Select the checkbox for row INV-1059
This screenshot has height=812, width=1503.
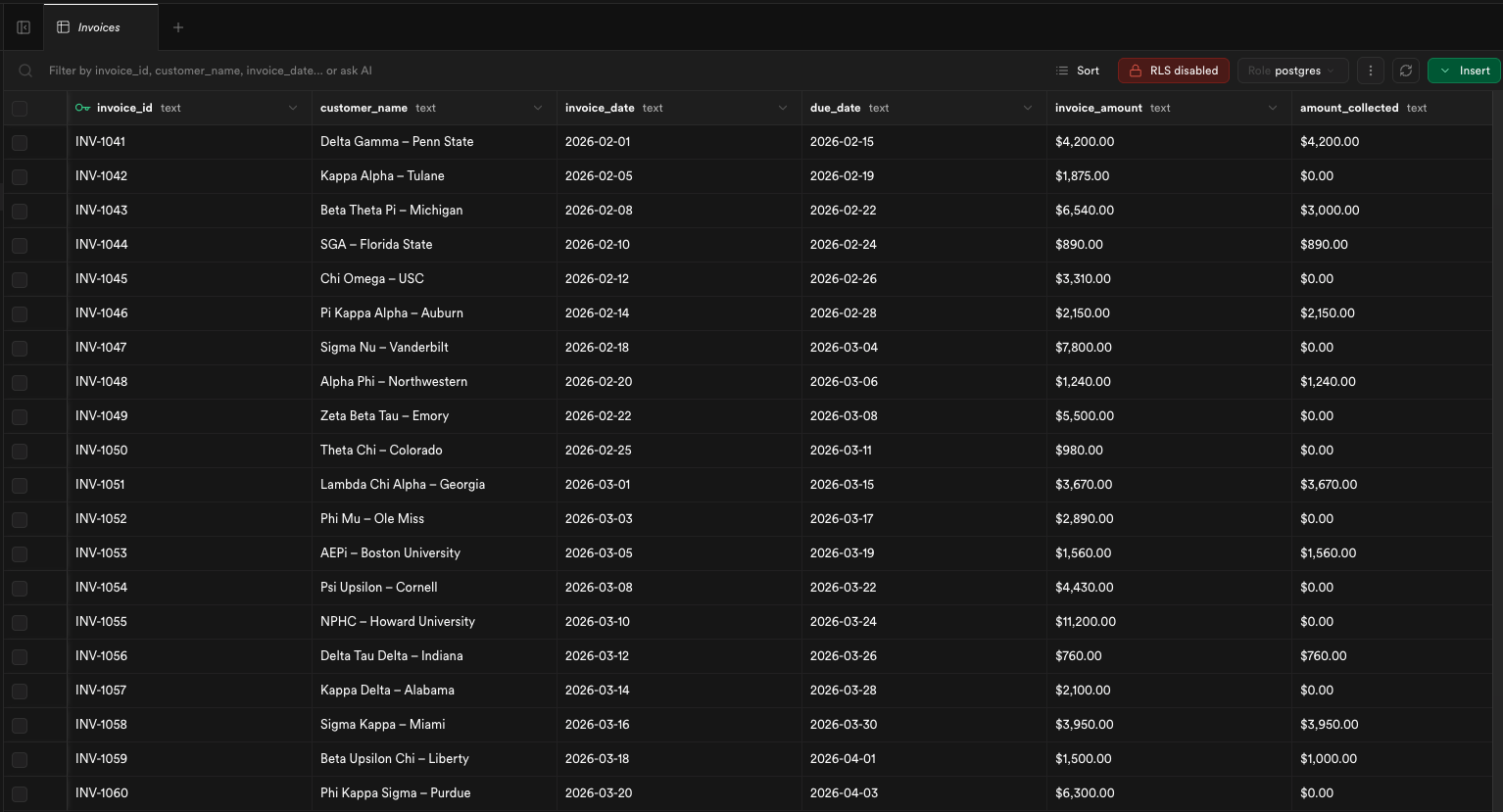pyautogui.click(x=20, y=759)
